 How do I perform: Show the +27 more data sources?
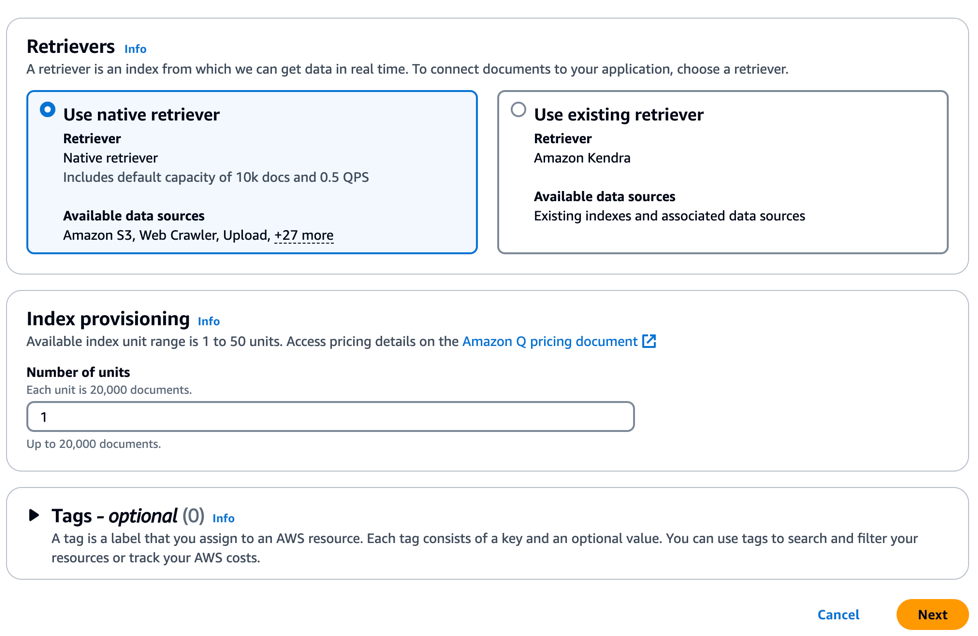(304, 236)
